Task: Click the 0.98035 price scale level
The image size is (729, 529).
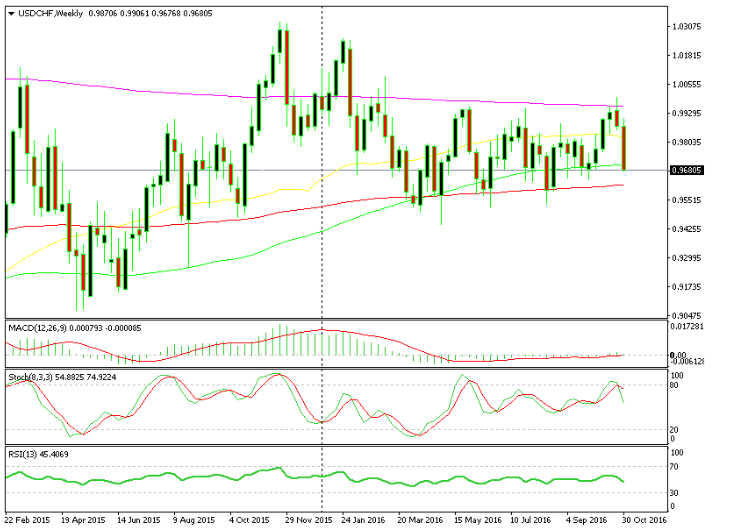Action: (687, 142)
